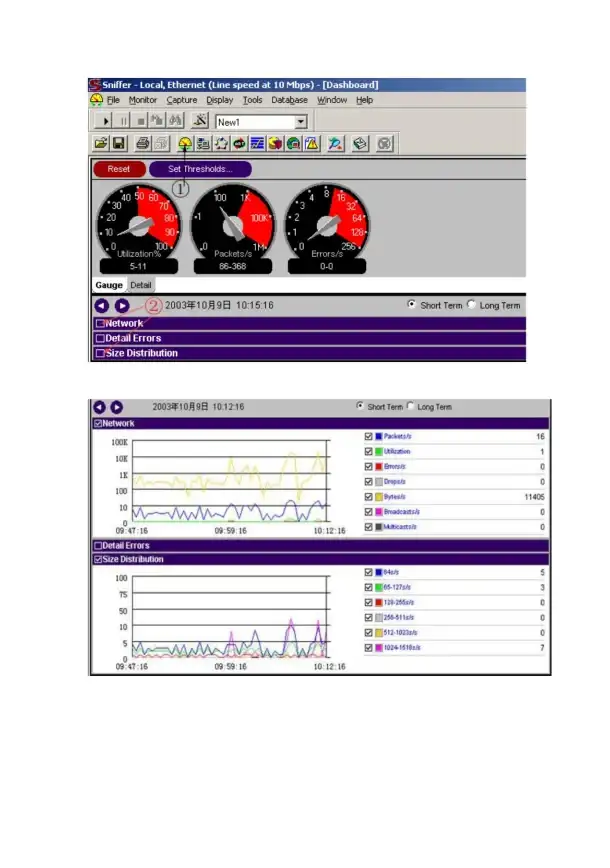The width and height of the screenshot is (610, 868).
Task: Toggle the Packets/s legend checkbox
Action: pos(368,436)
